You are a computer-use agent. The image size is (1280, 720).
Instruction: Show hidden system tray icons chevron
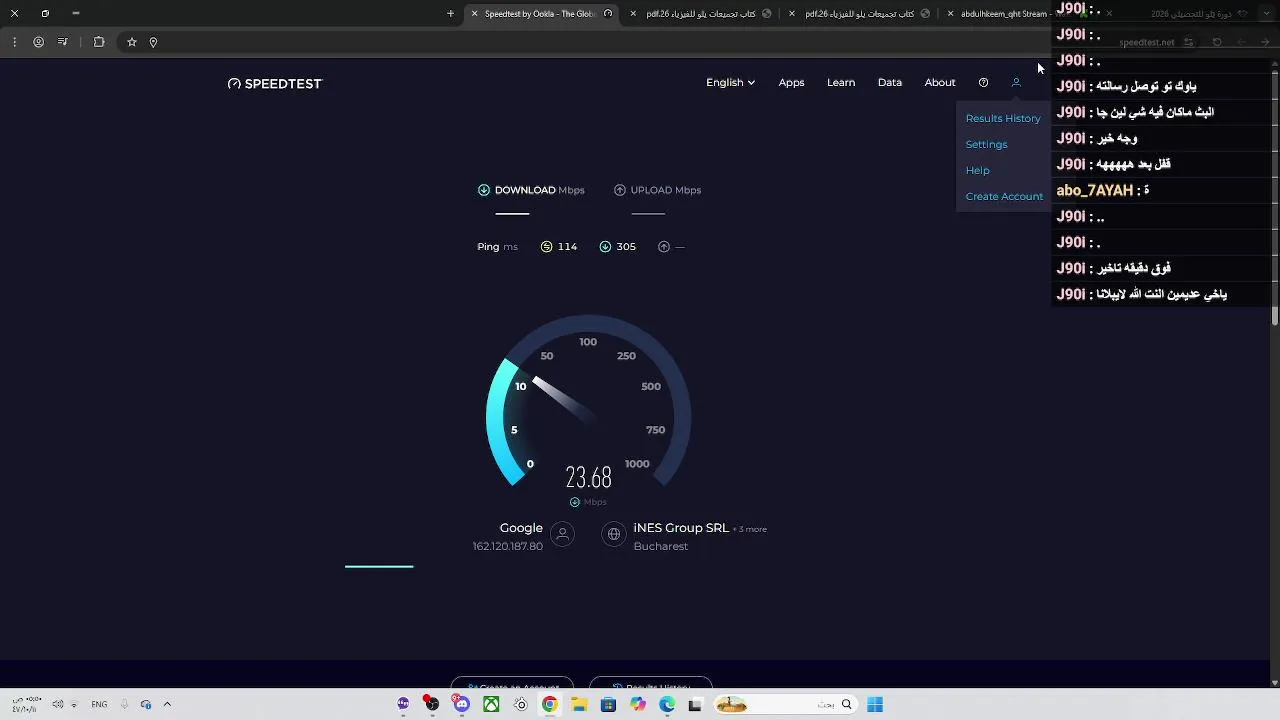coord(167,705)
